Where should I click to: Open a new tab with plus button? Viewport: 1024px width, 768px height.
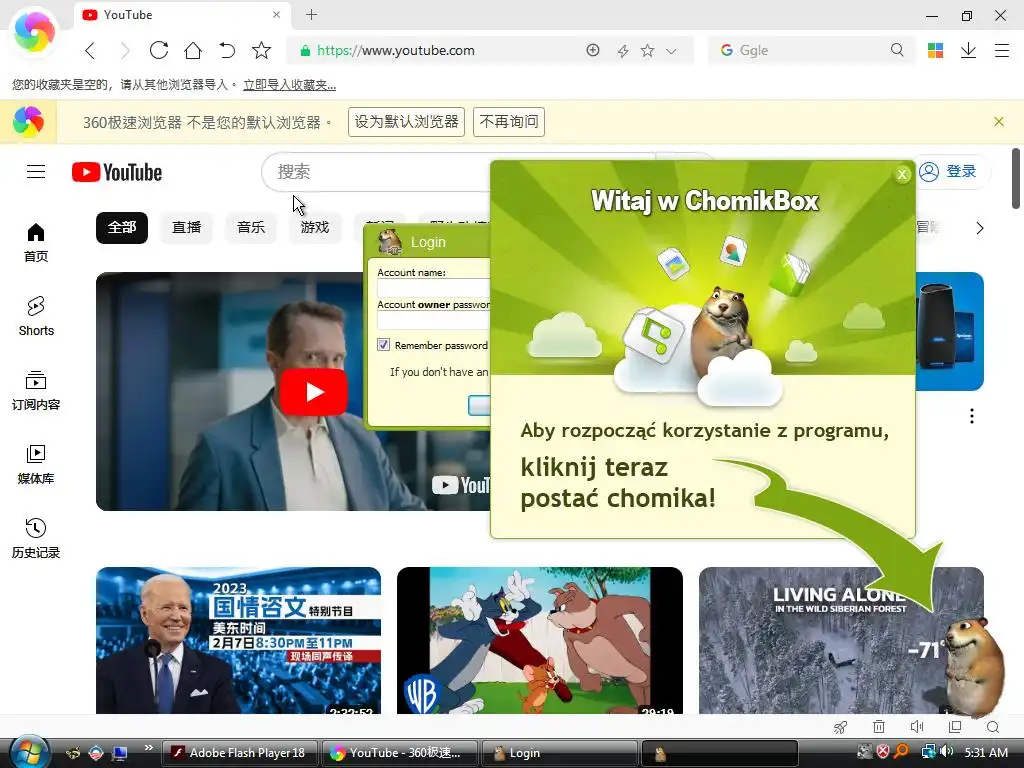point(312,14)
